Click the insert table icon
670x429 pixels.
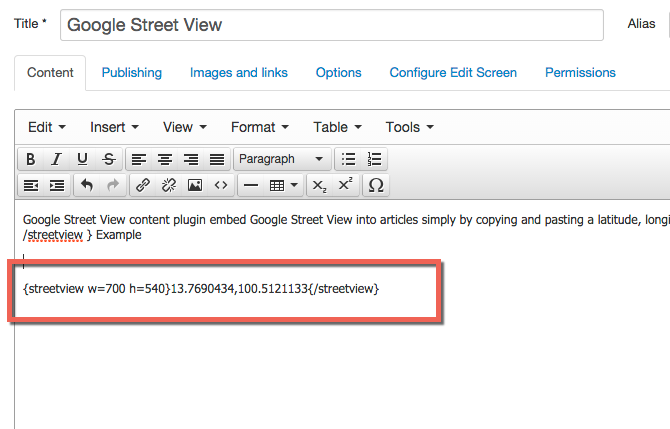coord(277,185)
